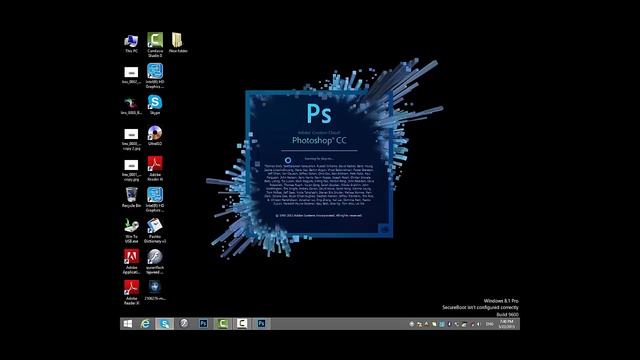The height and width of the screenshot is (360, 640).
Task: Open the Skype desktop shortcut
Action: (x=155, y=104)
